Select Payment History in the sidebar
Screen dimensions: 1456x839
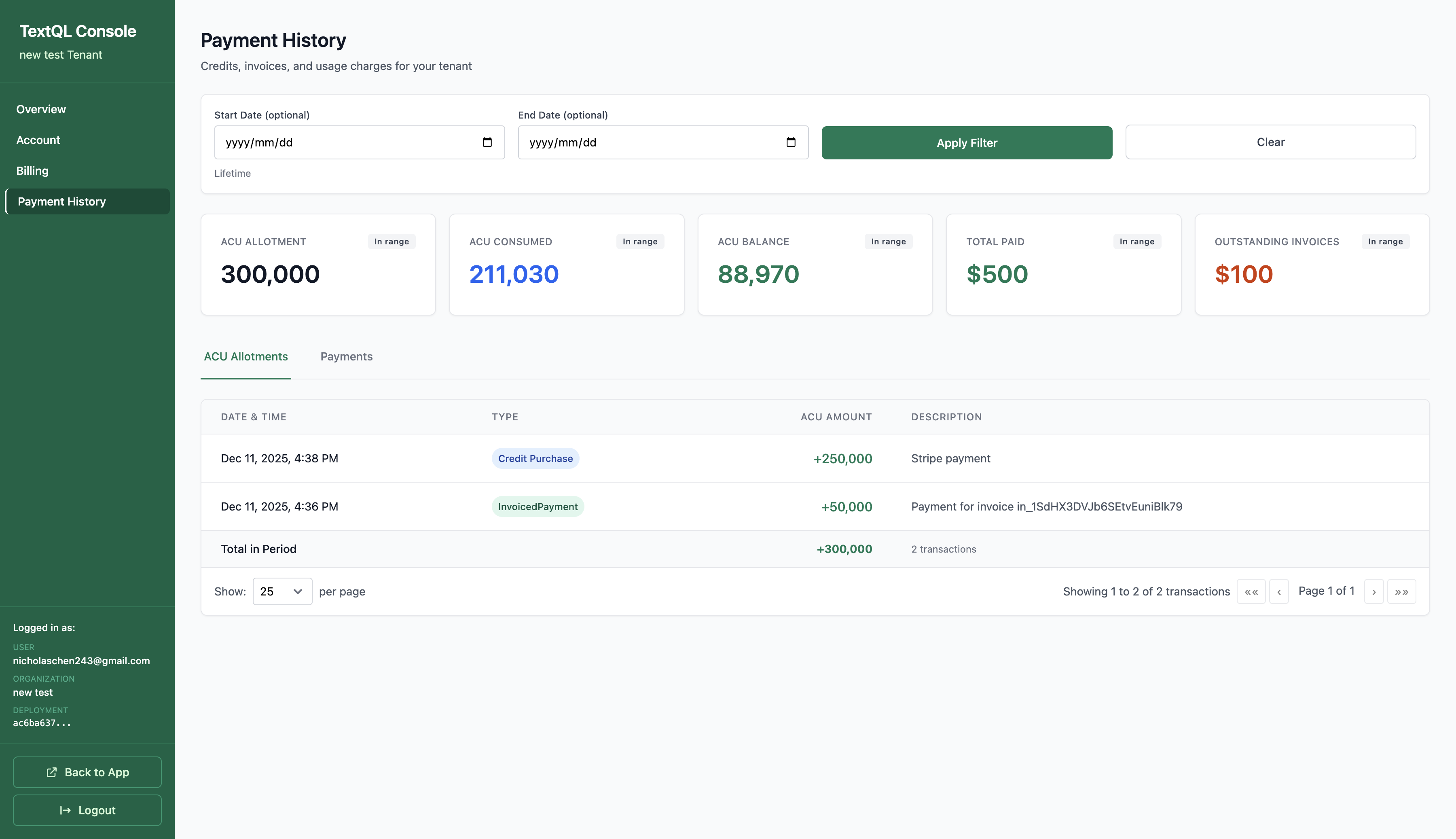(61, 201)
